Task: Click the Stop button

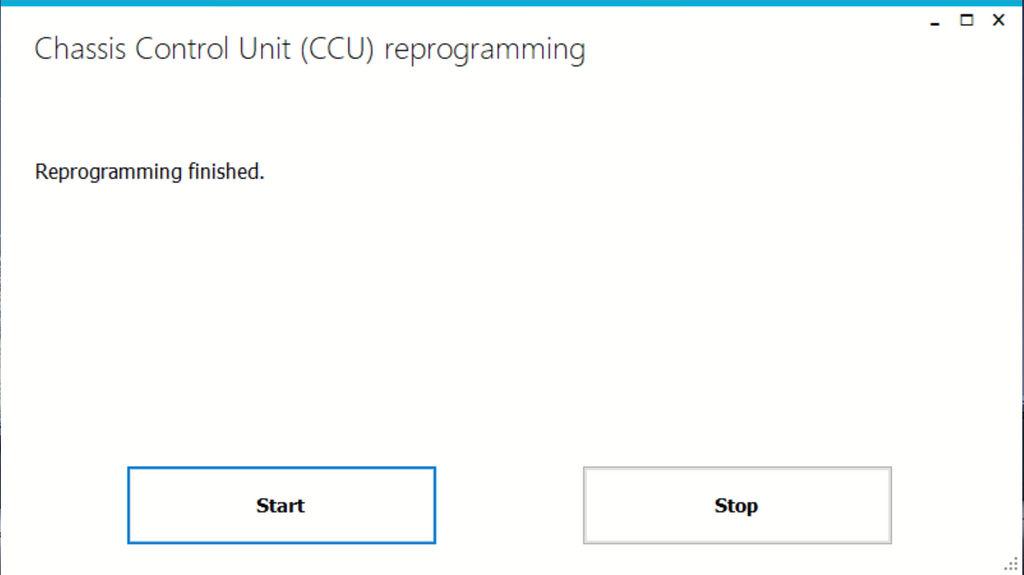Action: pyautogui.click(x=737, y=505)
